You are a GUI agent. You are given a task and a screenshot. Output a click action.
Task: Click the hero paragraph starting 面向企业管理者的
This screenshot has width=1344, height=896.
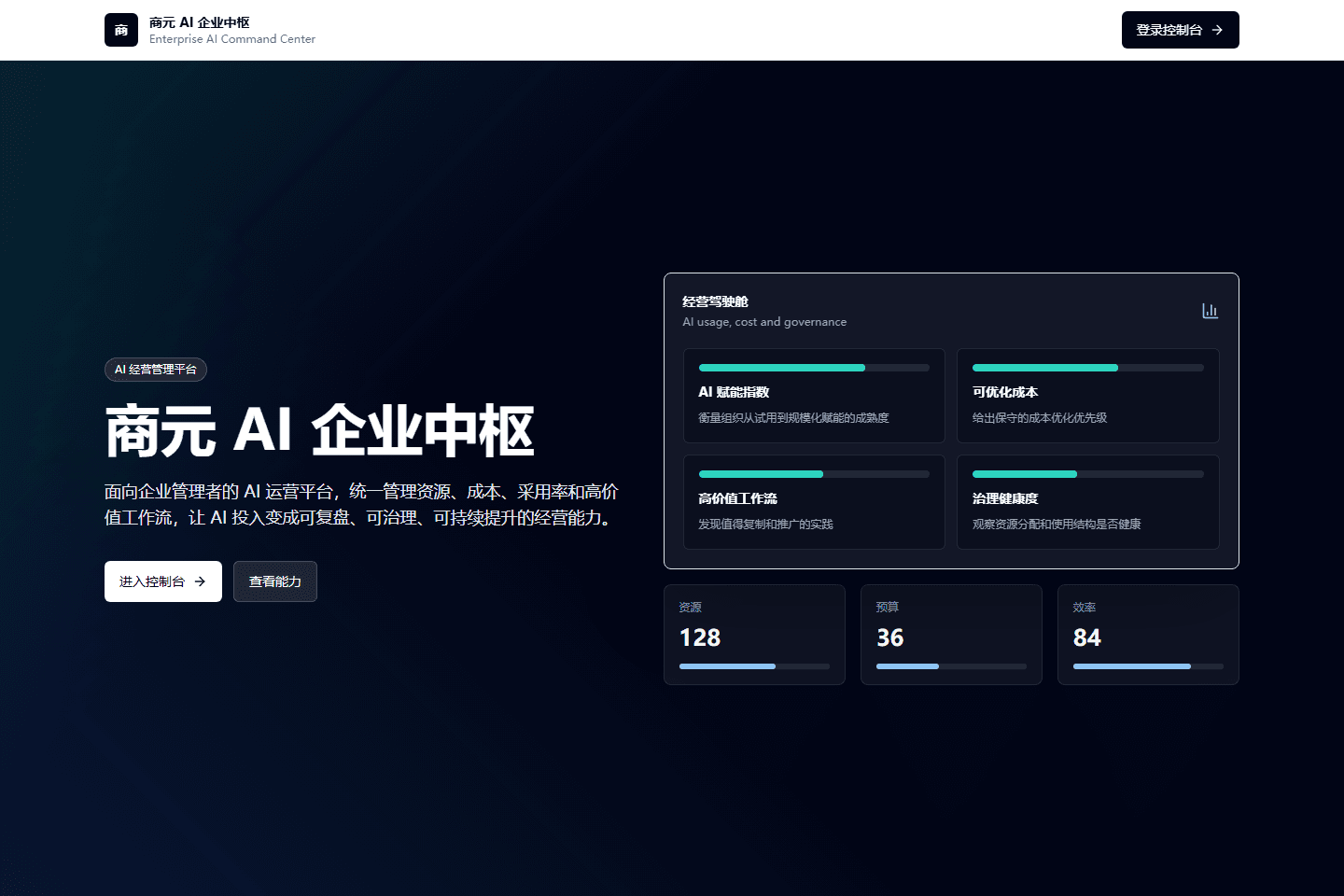[x=362, y=504]
